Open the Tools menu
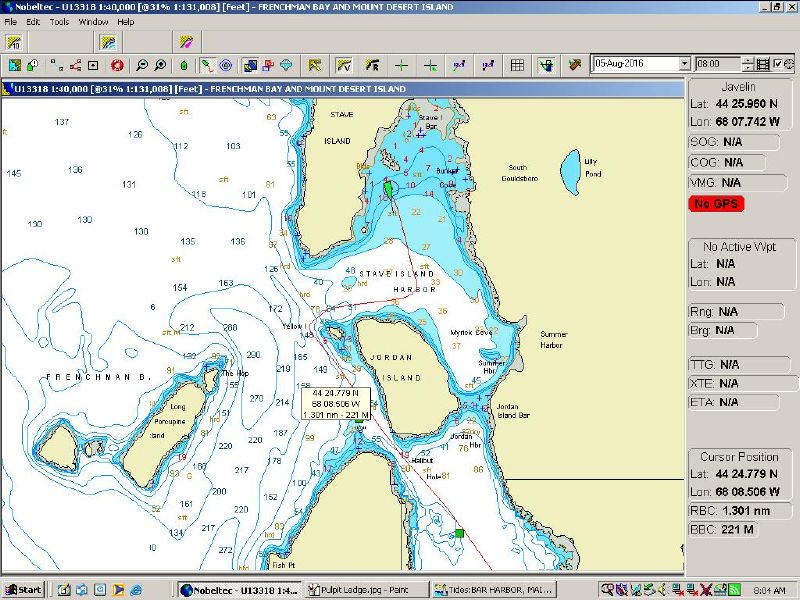 point(60,21)
